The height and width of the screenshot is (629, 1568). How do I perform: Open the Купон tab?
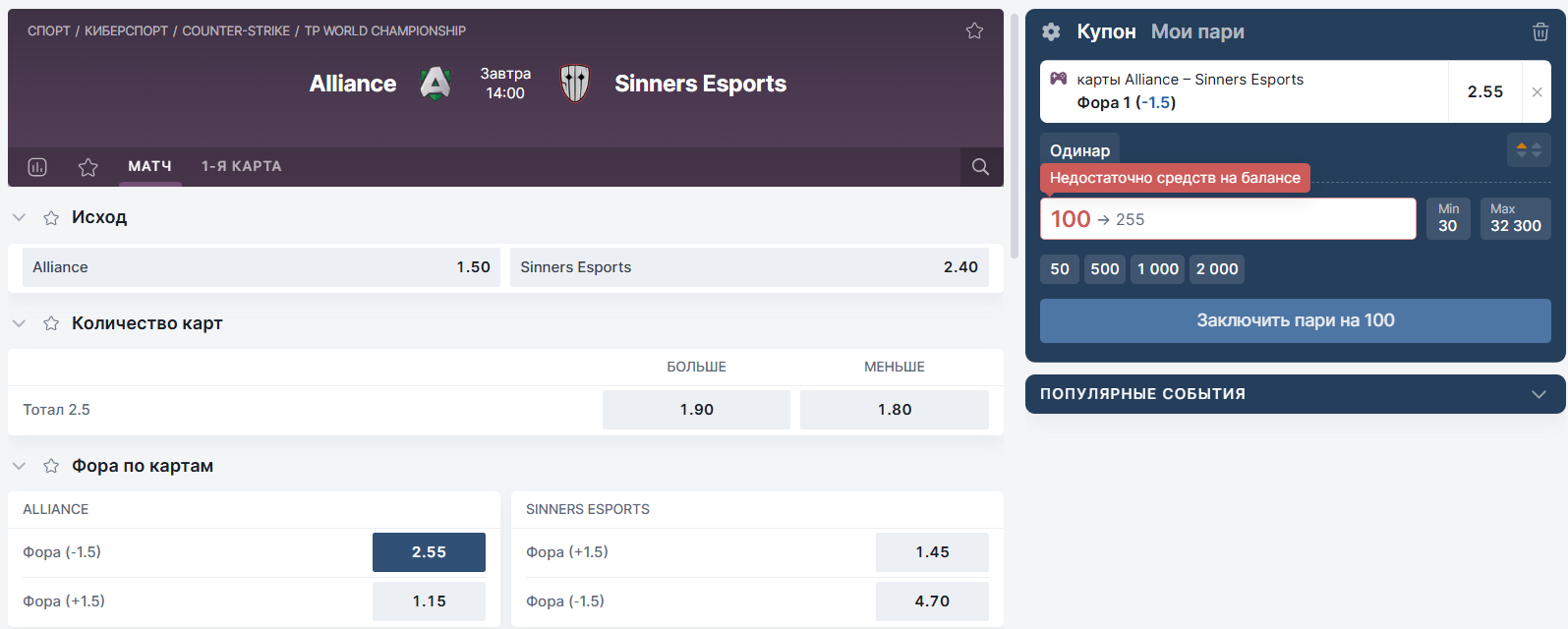[1106, 31]
